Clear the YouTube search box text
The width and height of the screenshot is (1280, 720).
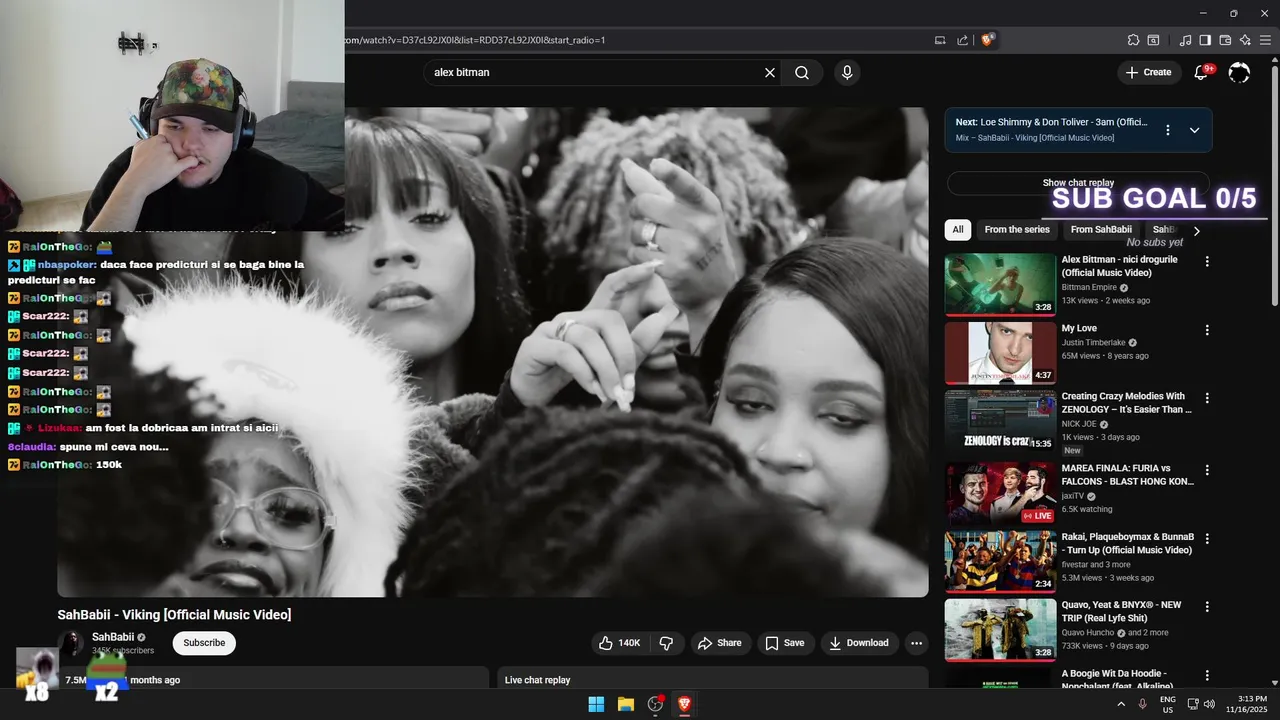[770, 73]
